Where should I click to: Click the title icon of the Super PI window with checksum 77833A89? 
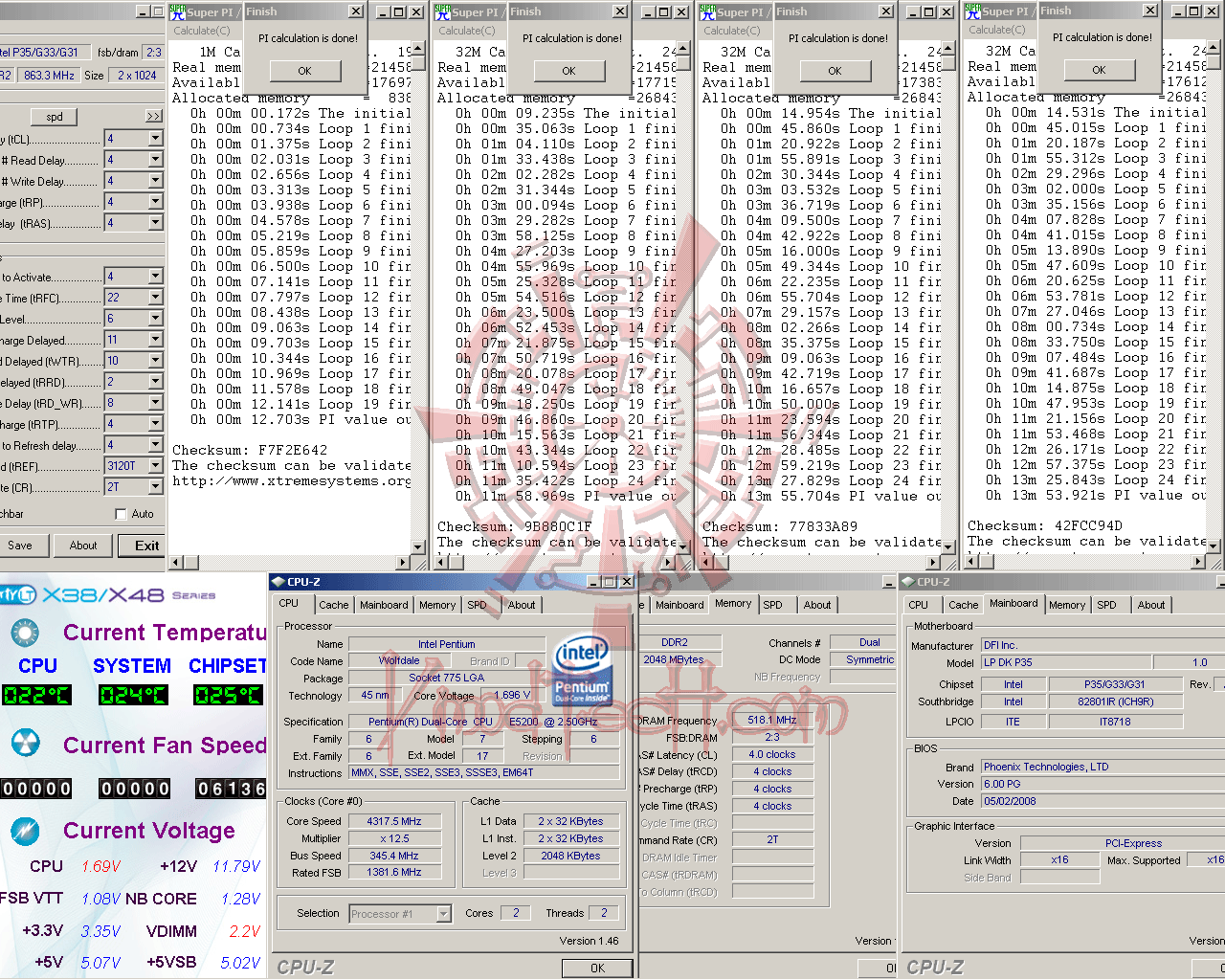707,11
